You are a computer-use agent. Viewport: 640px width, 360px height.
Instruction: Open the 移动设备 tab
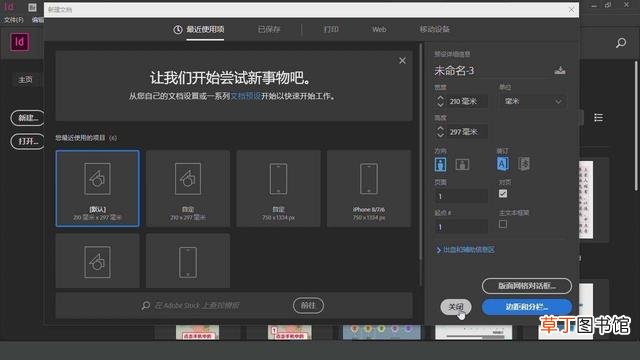tap(434, 29)
